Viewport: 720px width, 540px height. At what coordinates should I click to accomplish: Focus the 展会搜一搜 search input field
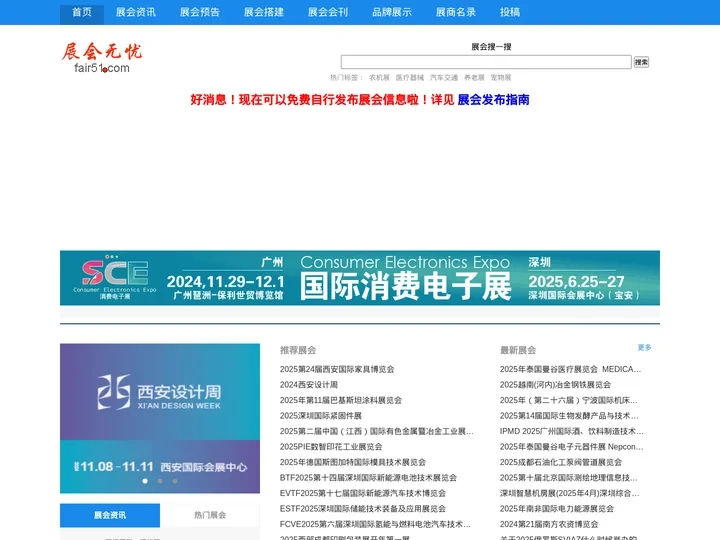tap(486, 62)
